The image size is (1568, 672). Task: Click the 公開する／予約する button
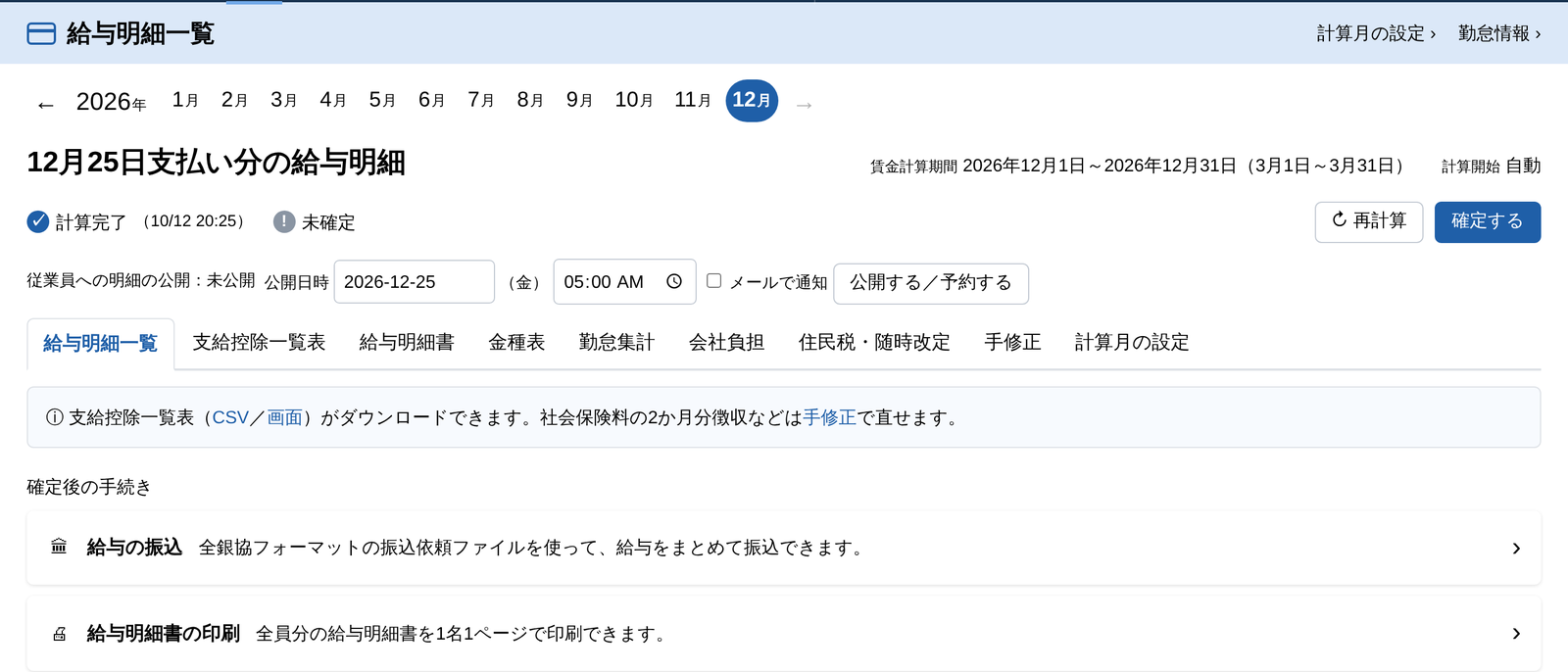point(931,283)
